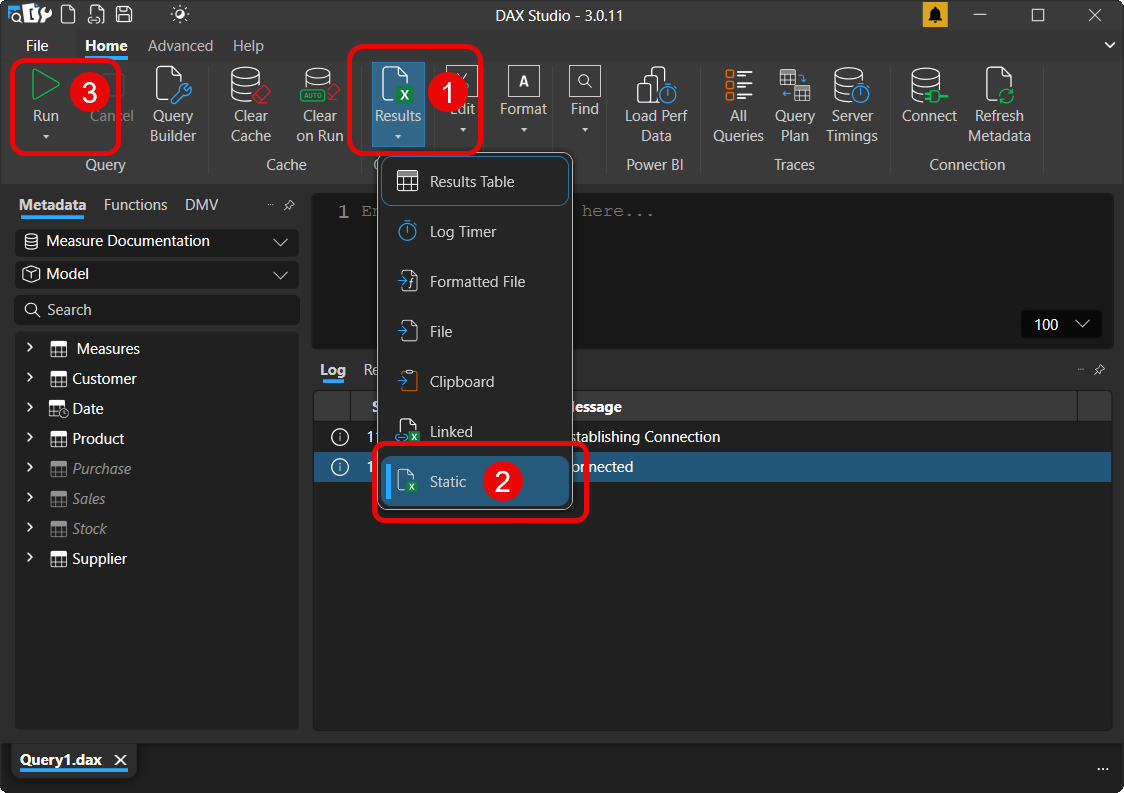Open the Help ribbon tab
This screenshot has width=1124, height=793.
[x=248, y=46]
